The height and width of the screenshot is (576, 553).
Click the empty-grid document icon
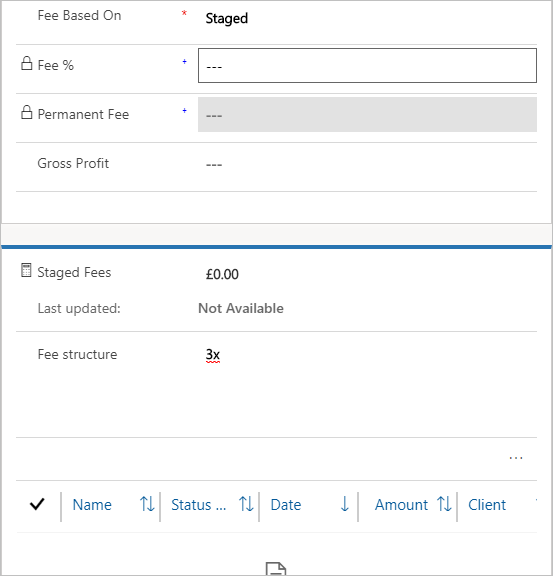click(276, 569)
